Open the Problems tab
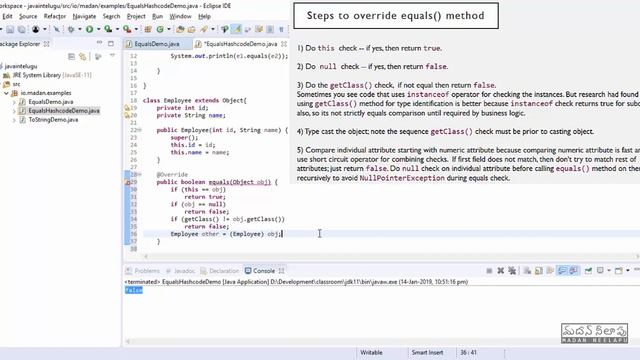The image size is (640, 360). [143, 271]
